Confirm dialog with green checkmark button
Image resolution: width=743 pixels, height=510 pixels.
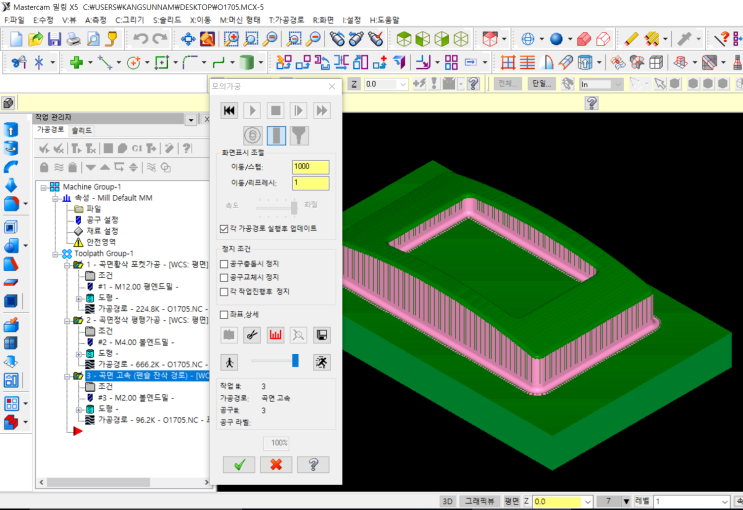(x=238, y=464)
